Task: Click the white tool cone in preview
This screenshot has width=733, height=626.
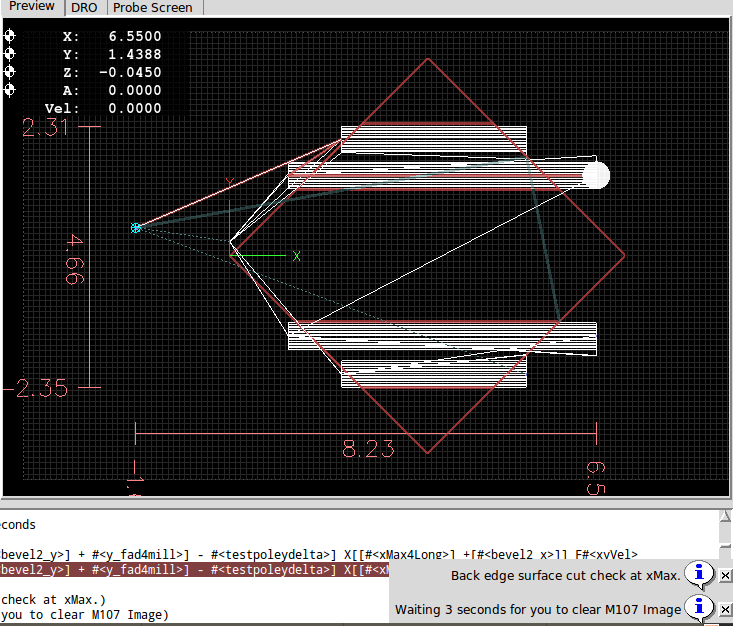Action: coord(595,175)
